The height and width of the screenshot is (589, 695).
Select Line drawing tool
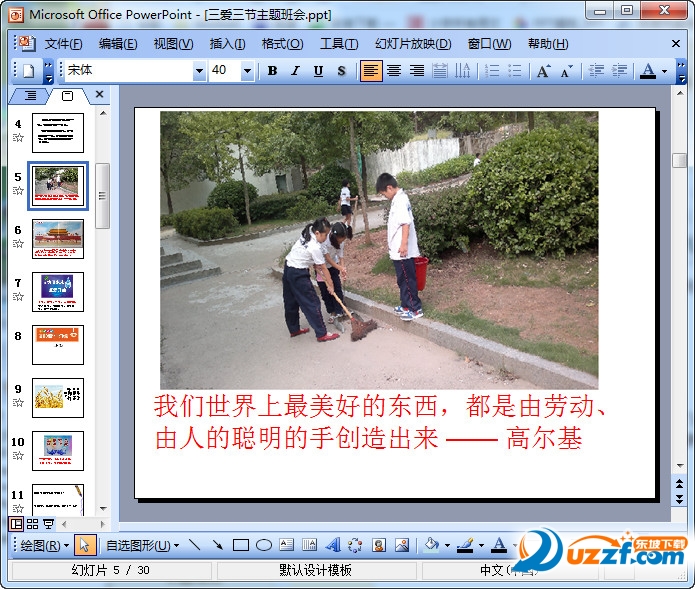point(195,546)
